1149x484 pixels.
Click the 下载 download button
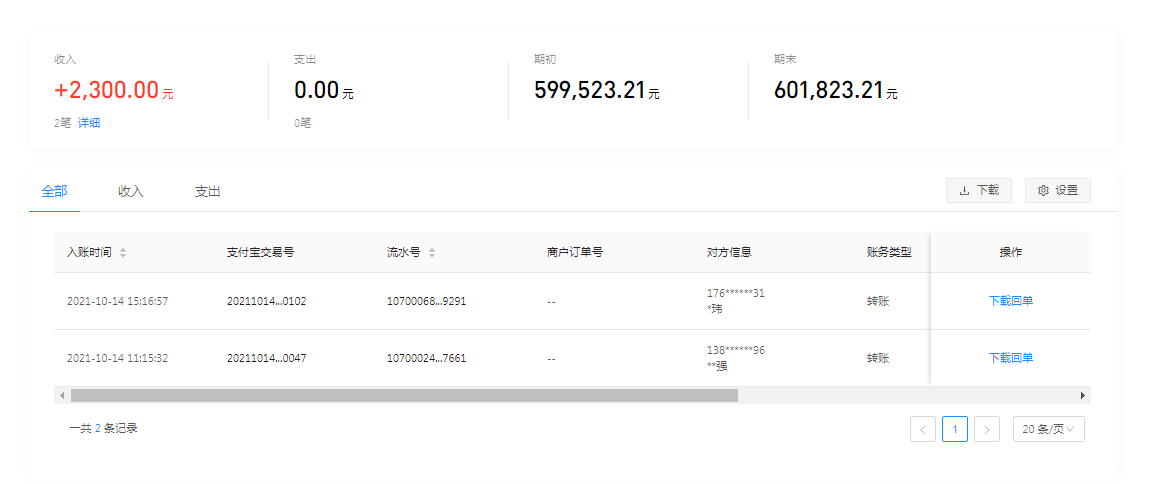[978, 190]
